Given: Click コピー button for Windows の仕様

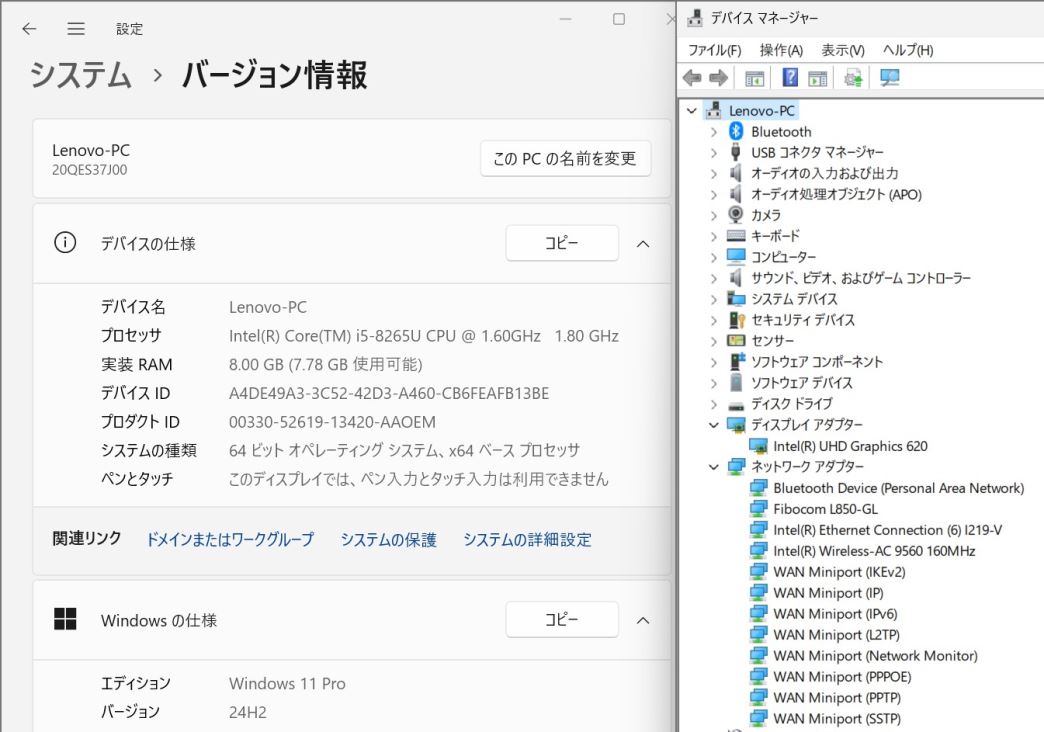Looking at the screenshot, I should pos(562,619).
